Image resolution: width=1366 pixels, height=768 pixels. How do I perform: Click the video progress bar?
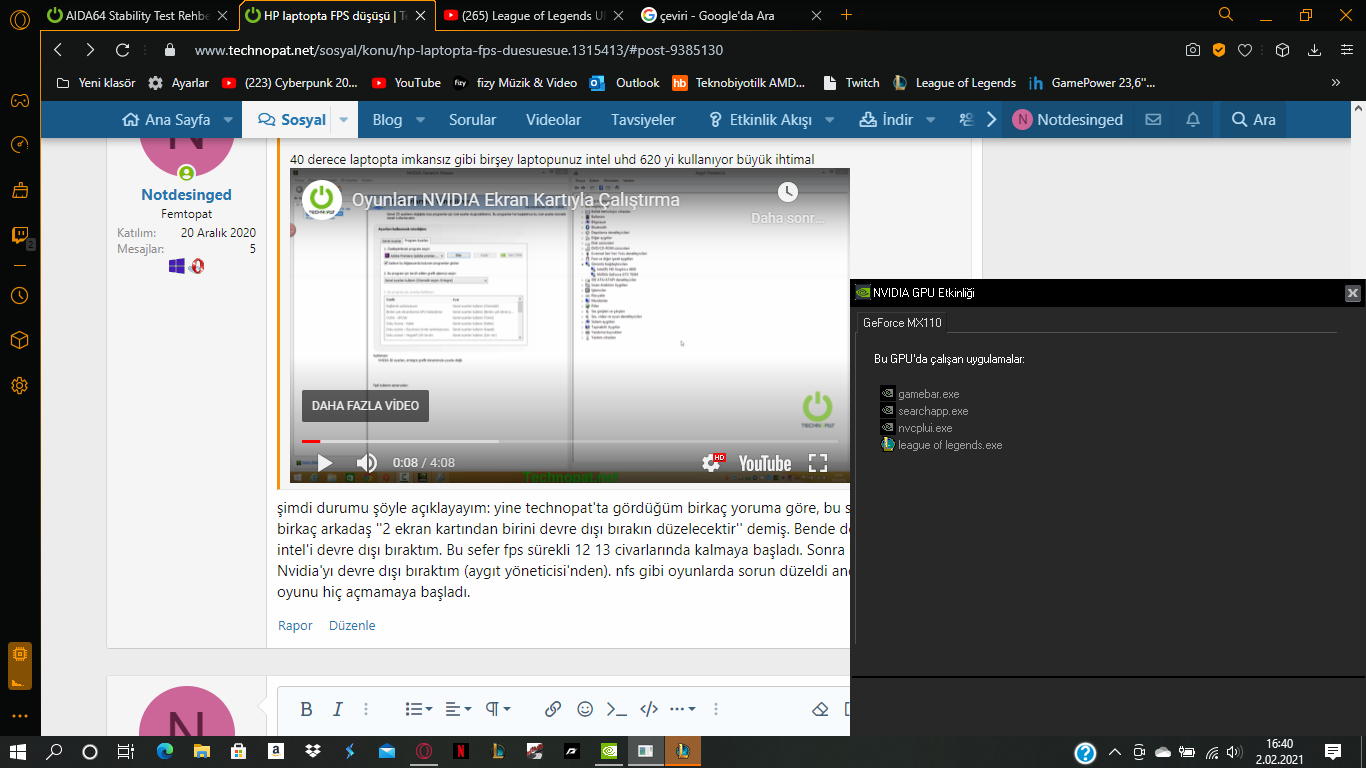(570, 441)
